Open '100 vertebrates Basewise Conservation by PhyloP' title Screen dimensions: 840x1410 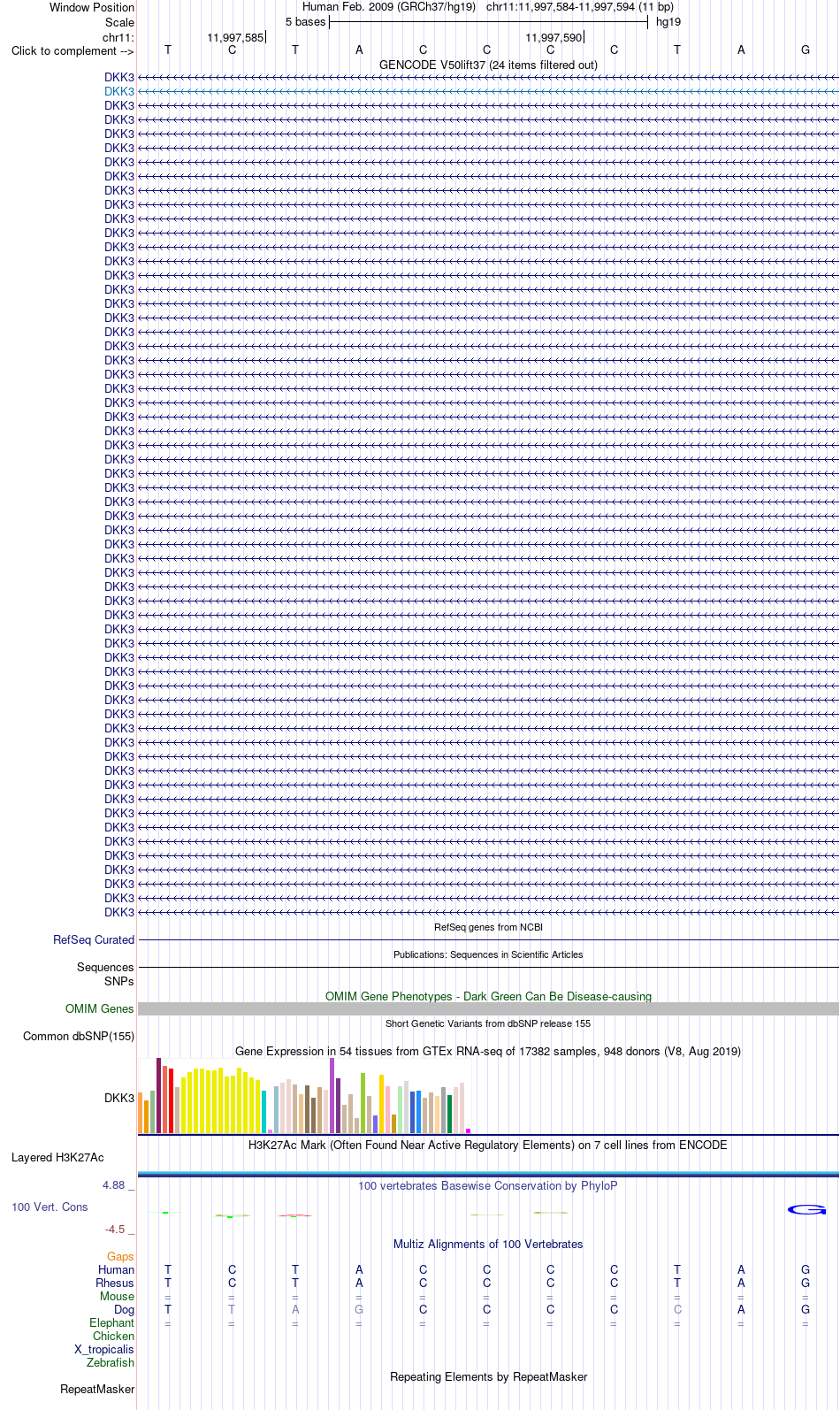pos(488,1185)
